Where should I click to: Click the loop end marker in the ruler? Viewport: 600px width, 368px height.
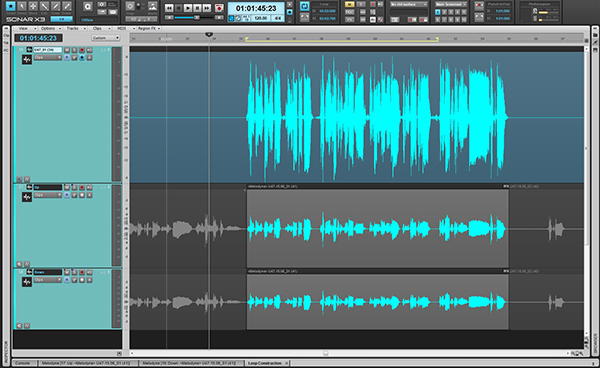[x=437, y=39]
